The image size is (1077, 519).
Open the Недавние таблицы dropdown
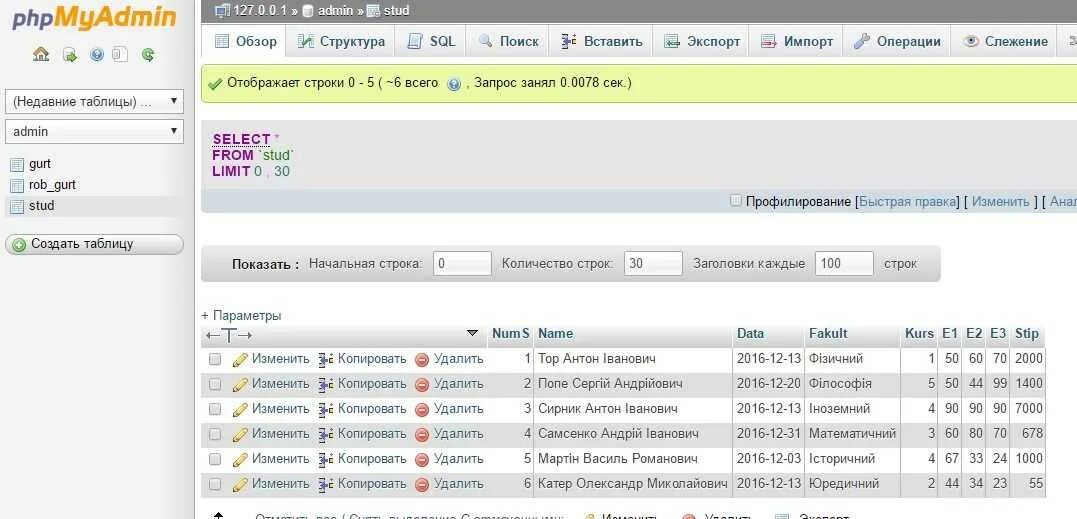(x=94, y=102)
